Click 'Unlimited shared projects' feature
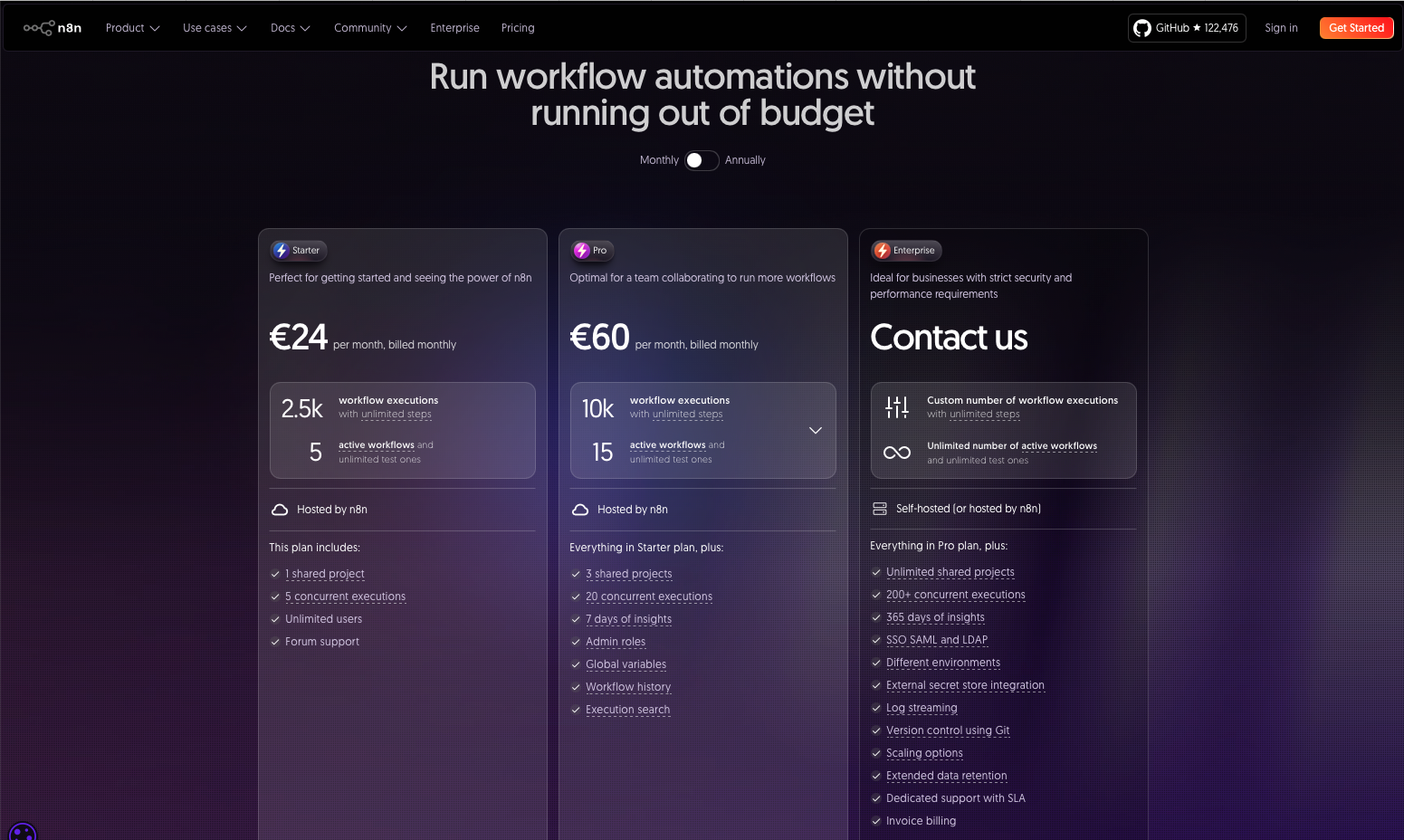The height and width of the screenshot is (840, 1404). click(x=950, y=572)
